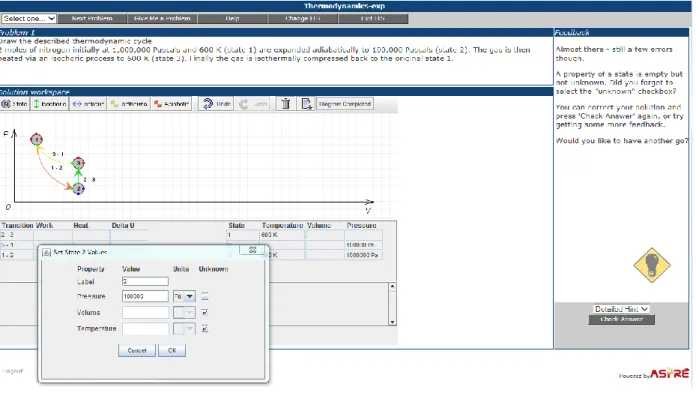Click Exit ITS in top bar
696x393 pixels.
tap(373, 19)
